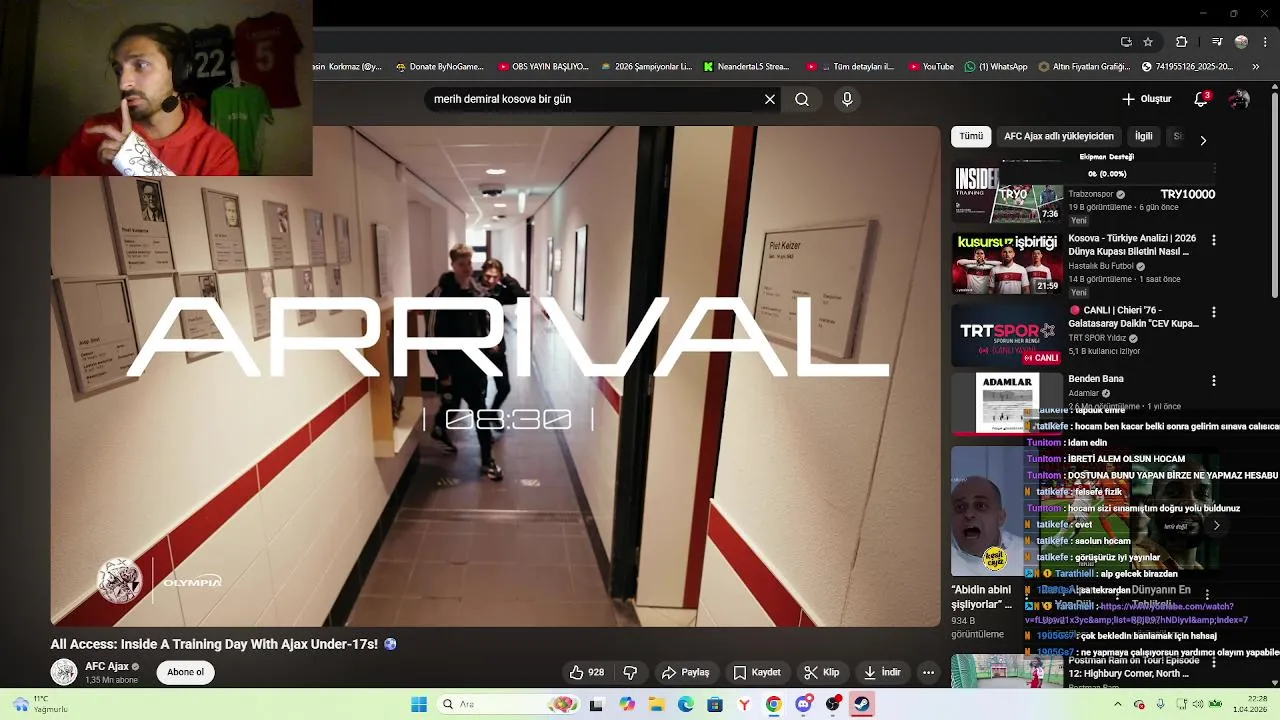Screen dimensions: 1280x720
Task: Open Adamlar Benden Bana thumbnail
Action: click(x=1007, y=403)
